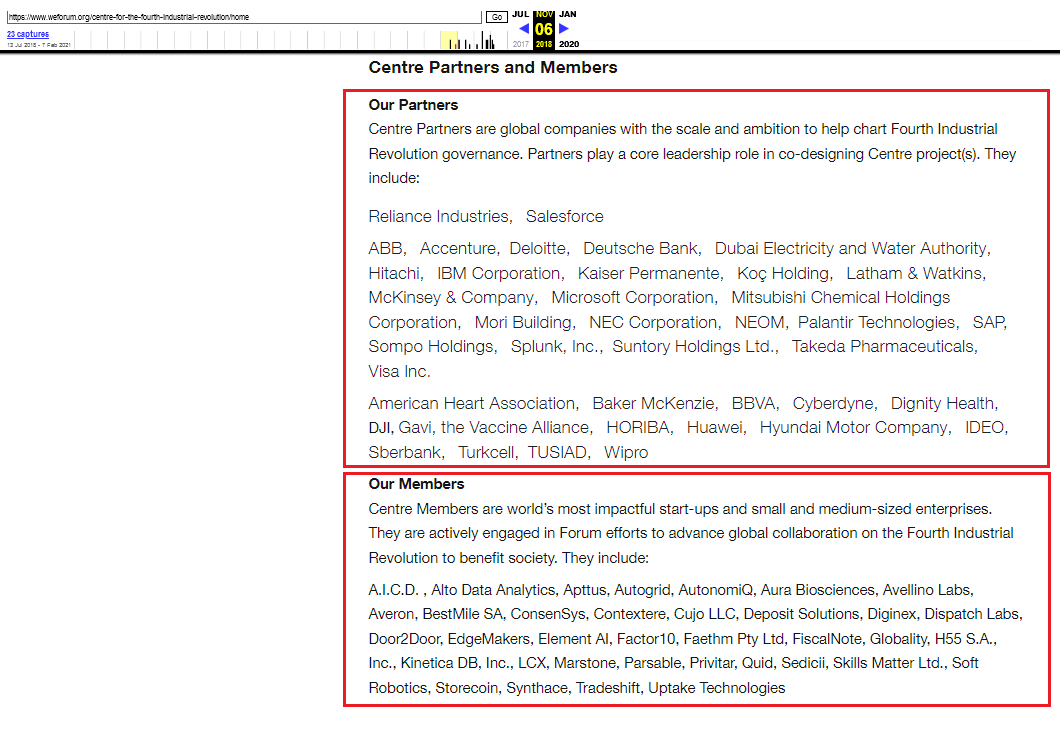Image resolution: width=1060 pixels, height=730 pixels.
Task: Click the Hyundai Motor Company name
Action: pos(854,427)
